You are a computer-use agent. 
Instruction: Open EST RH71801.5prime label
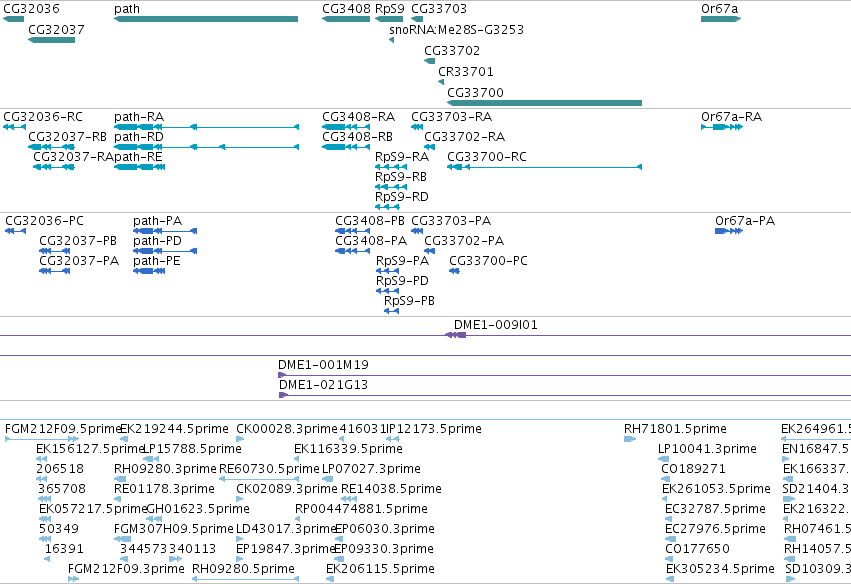(675, 429)
